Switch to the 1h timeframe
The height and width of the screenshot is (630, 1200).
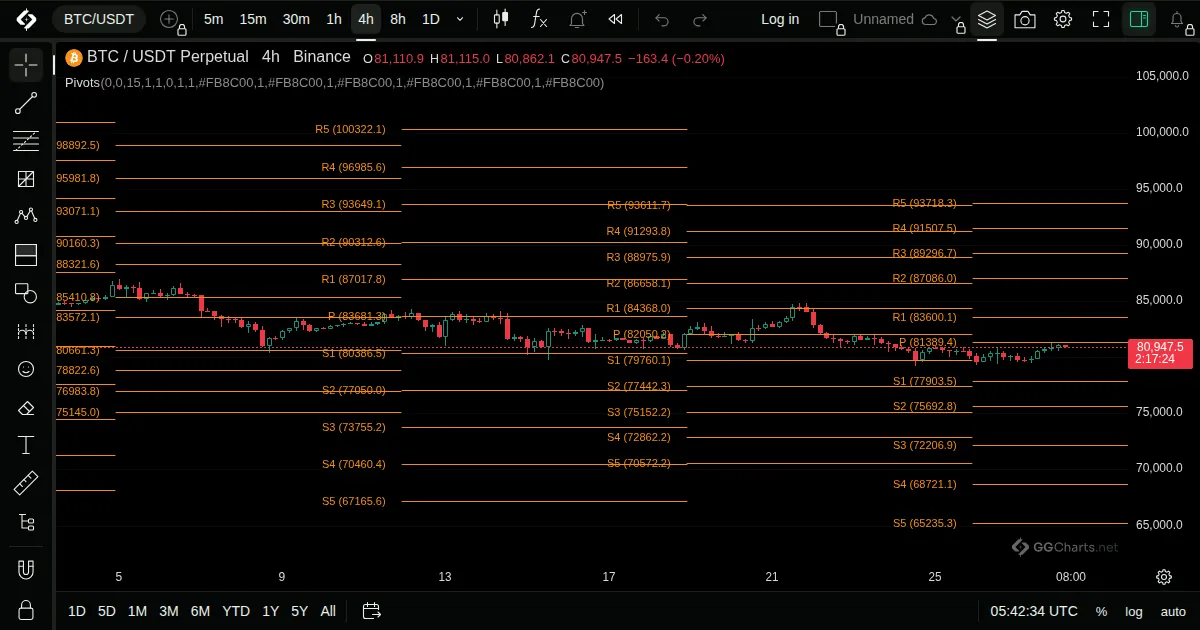334,19
